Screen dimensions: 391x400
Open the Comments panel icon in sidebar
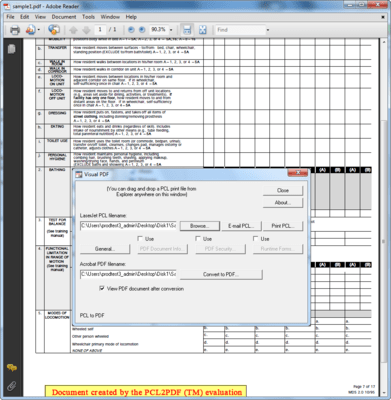(x=12, y=368)
